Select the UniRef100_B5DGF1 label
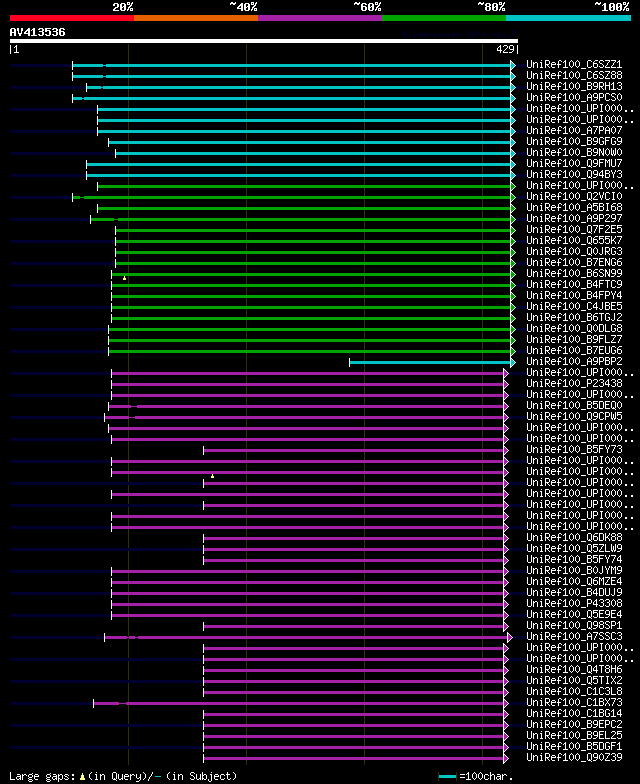The image size is (640, 784). (574, 746)
